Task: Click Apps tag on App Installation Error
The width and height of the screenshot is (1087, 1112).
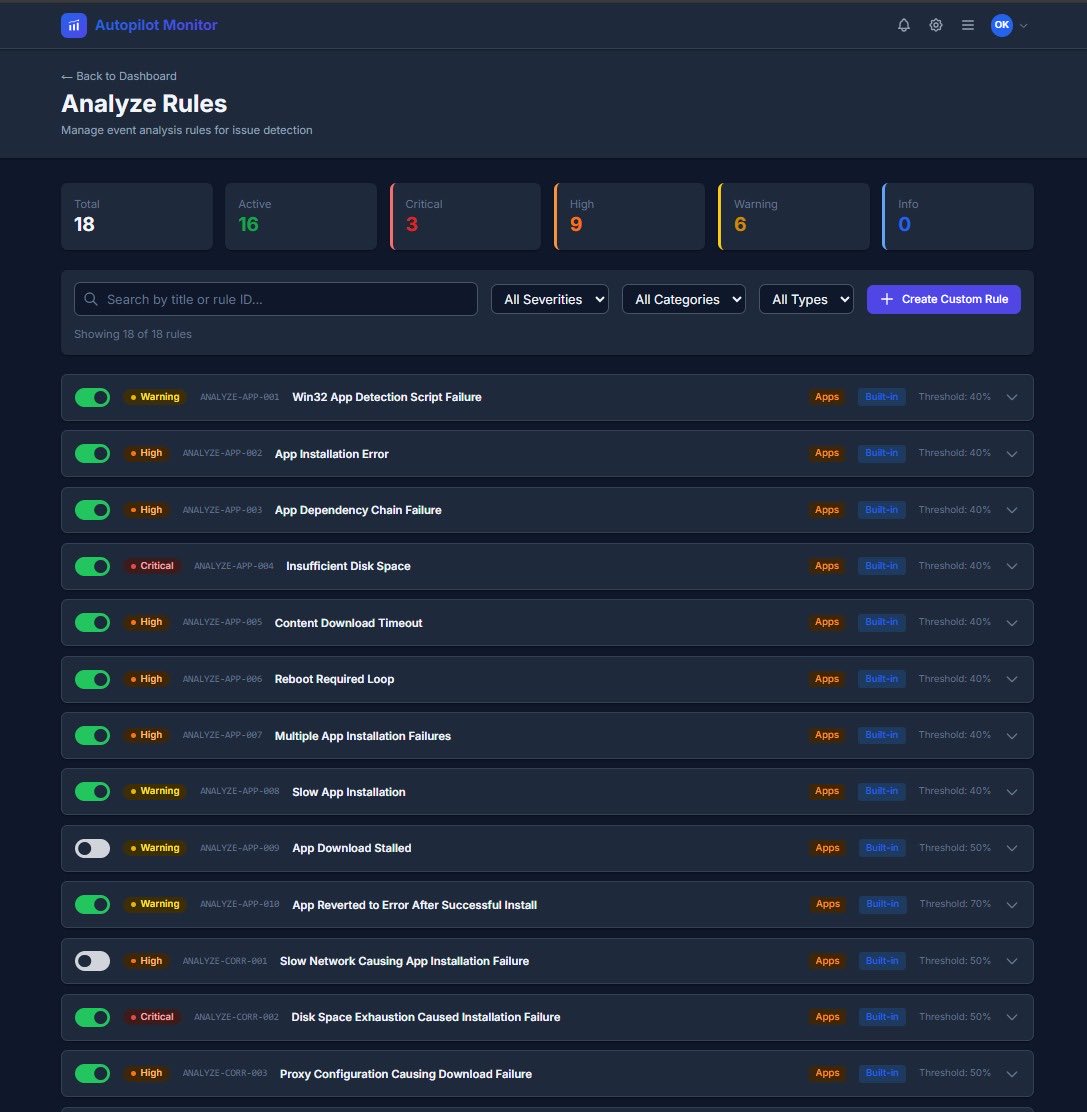Action: pos(827,452)
